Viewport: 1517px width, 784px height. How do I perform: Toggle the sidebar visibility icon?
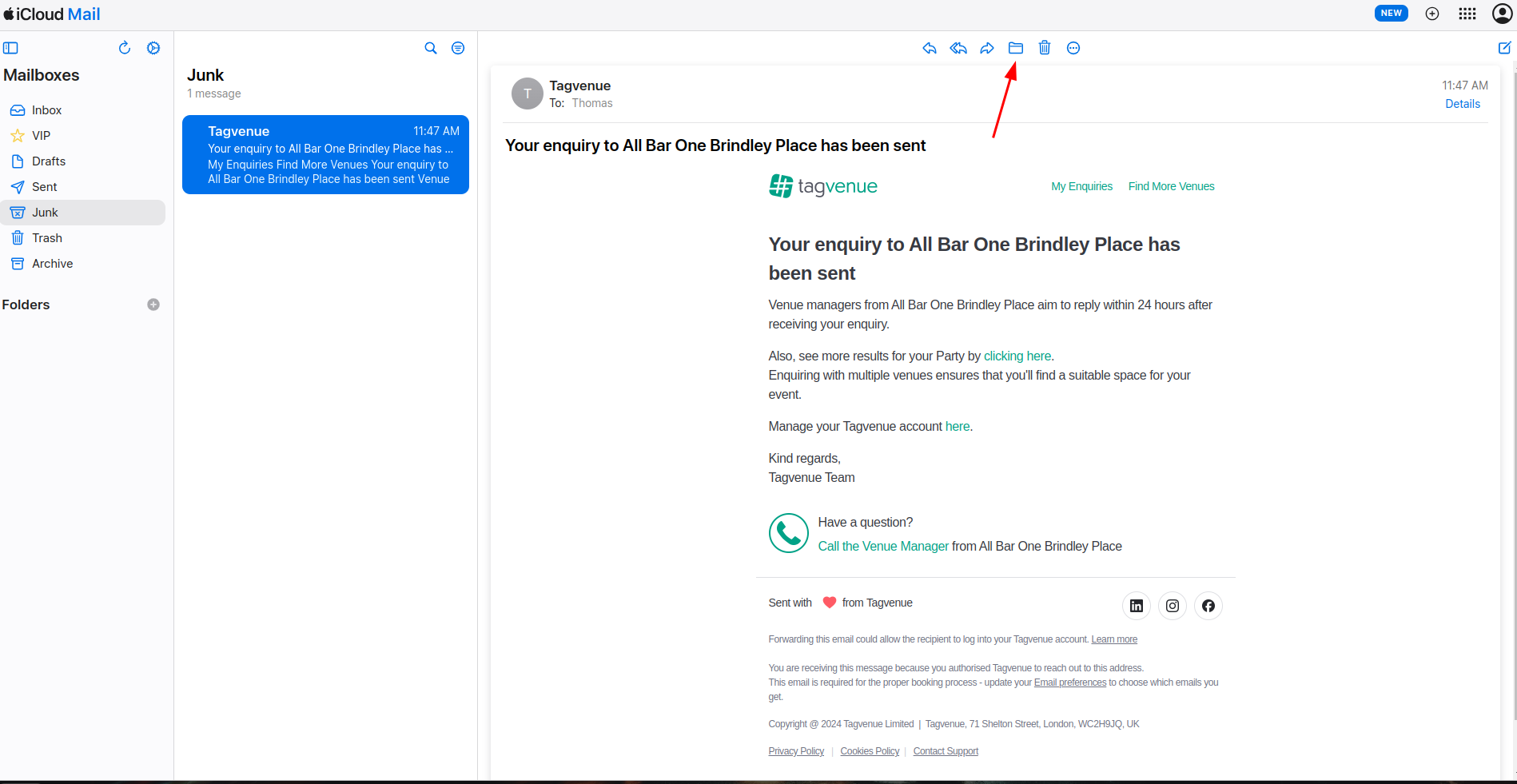click(x=10, y=48)
